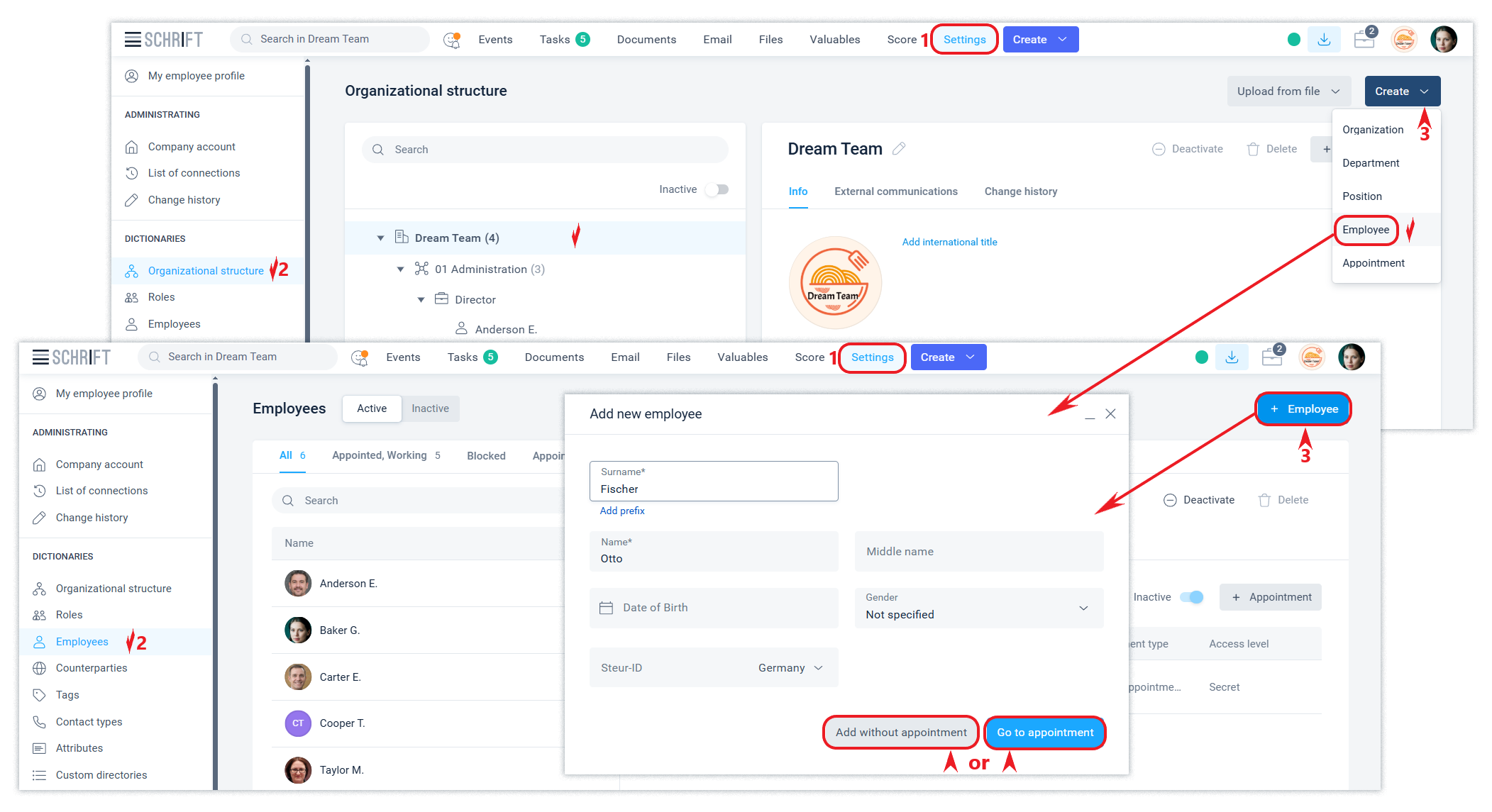1492x812 pixels.
Task: Click the Deactivate circle icon in the Employees panel
Action: (x=1170, y=500)
